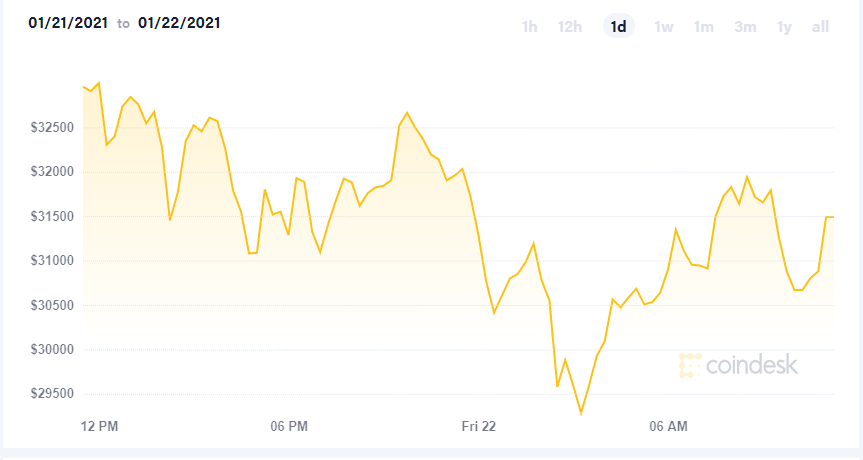Click the 06 PM x-axis label
Viewport: 863px width, 460px height.
289,426
